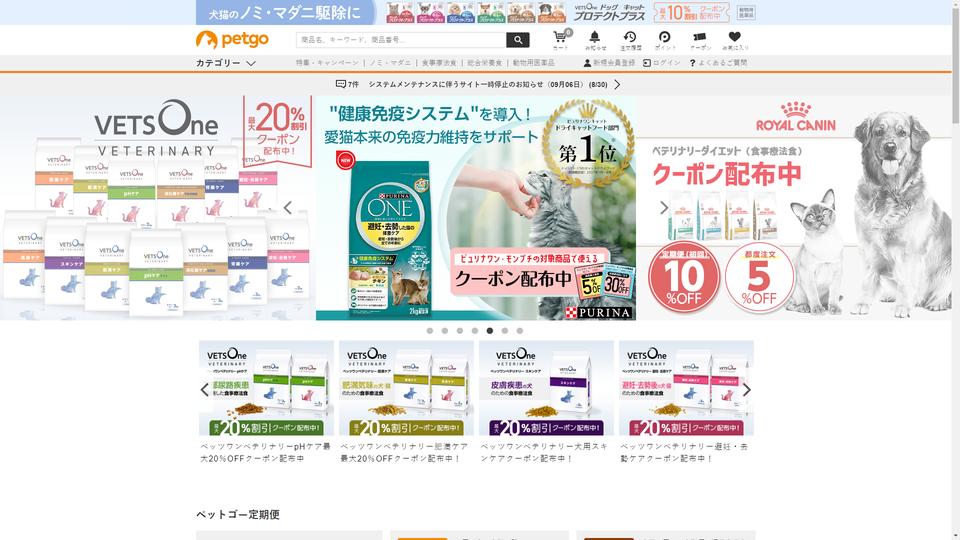Click the ベッツワンベテリナリー肥満ケア caption link
Viewport: 960px width, 540px height.
tap(404, 452)
